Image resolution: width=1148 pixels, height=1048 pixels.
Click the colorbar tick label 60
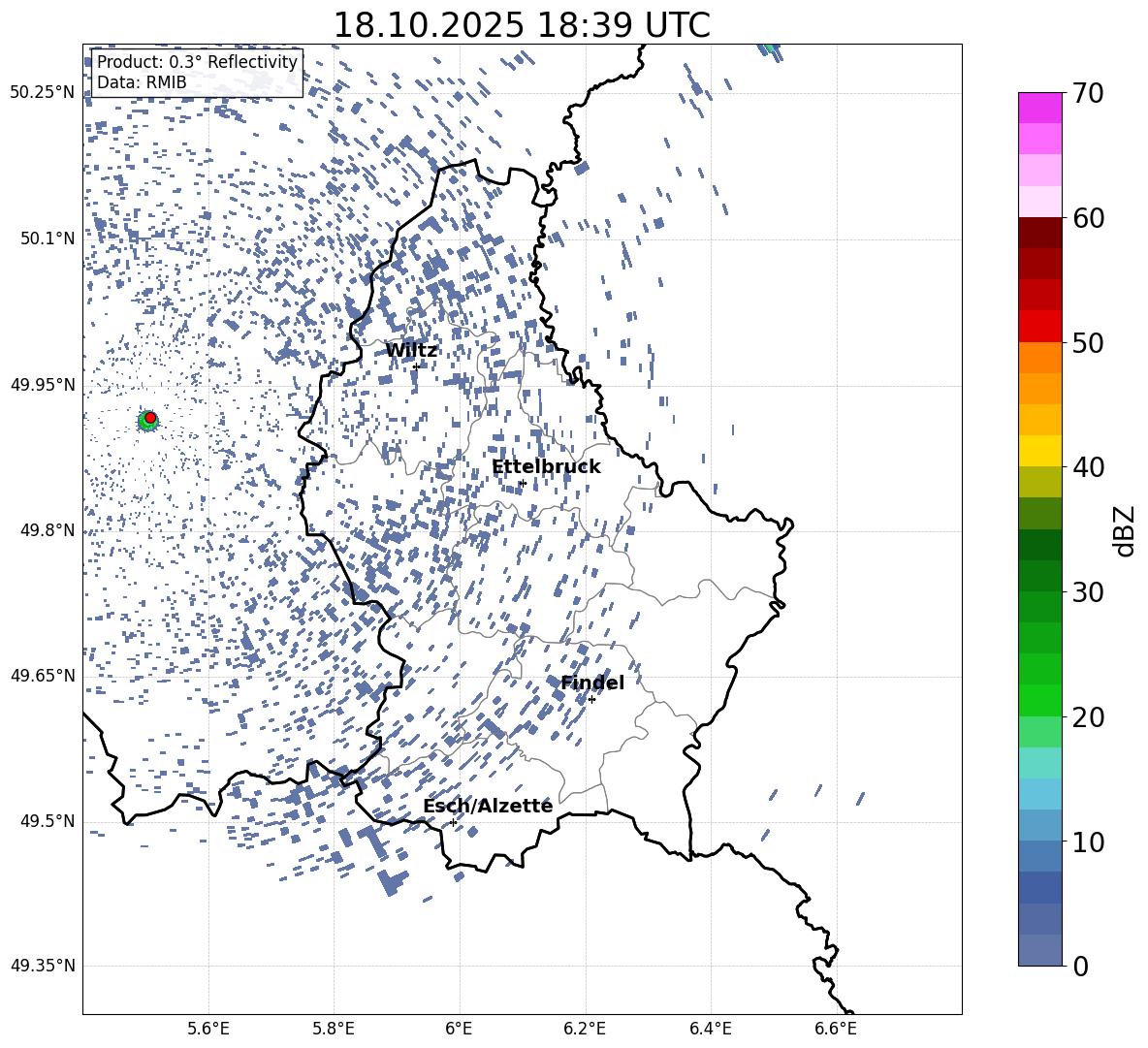(x=1087, y=218)
